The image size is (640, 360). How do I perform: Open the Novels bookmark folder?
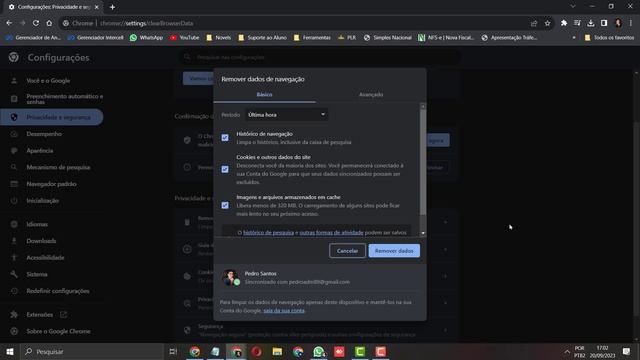(218, 38)
